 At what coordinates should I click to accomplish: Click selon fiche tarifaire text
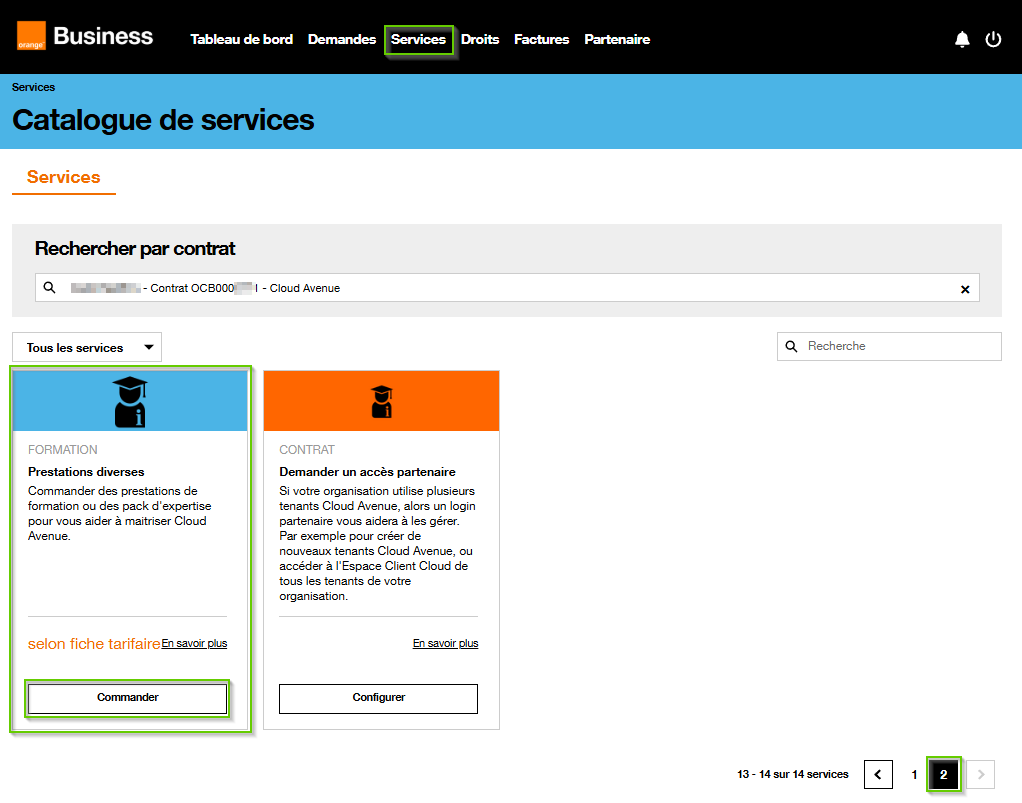click(x=94, y=644)
